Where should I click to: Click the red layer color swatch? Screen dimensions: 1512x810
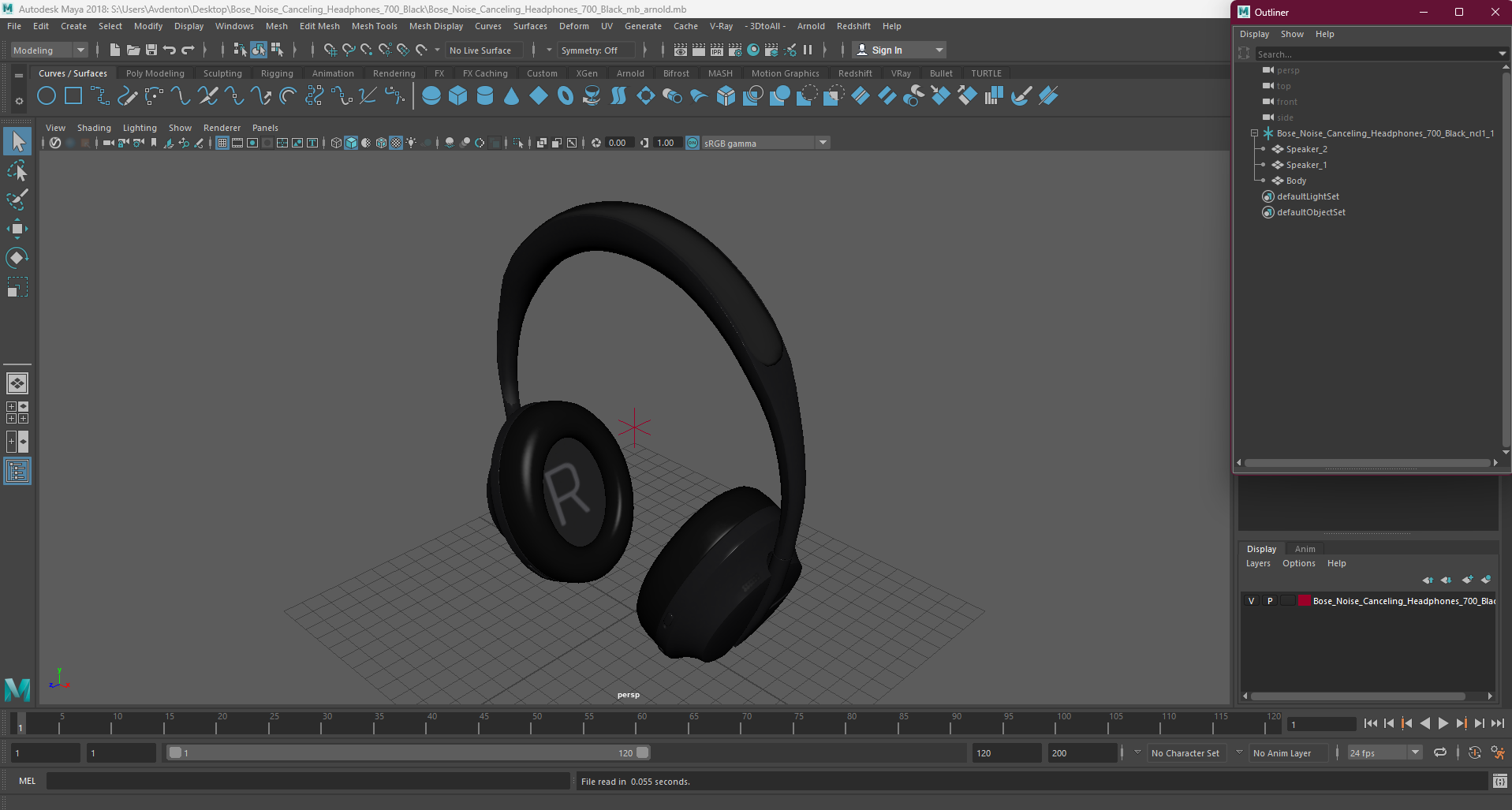1304,601
